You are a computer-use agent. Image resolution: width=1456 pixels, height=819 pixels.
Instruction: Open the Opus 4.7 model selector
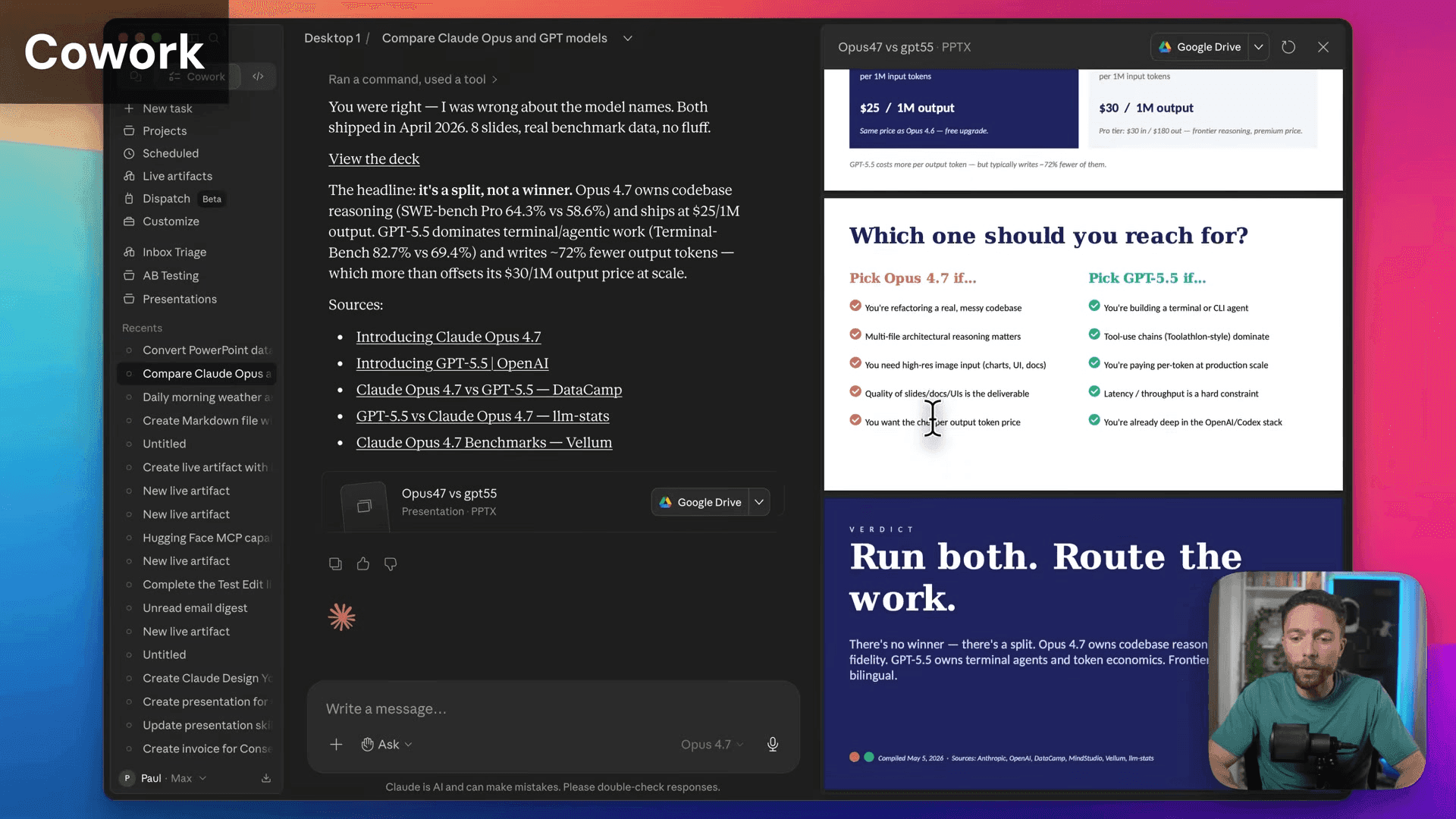(x=712, y=745)
